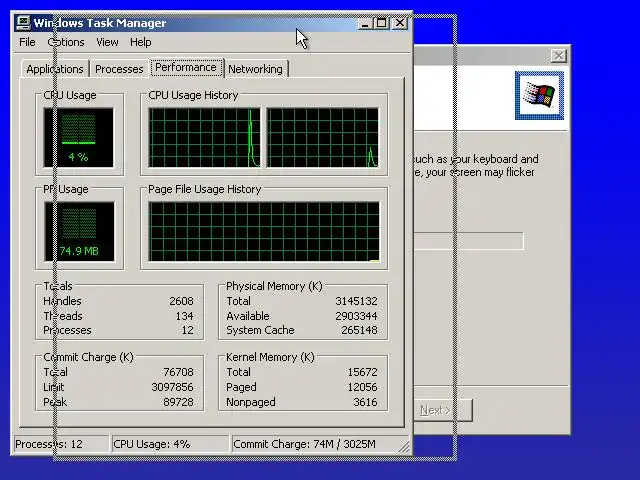Close the background setup dialog
This screenshot has width=640, height=480.
558,56
